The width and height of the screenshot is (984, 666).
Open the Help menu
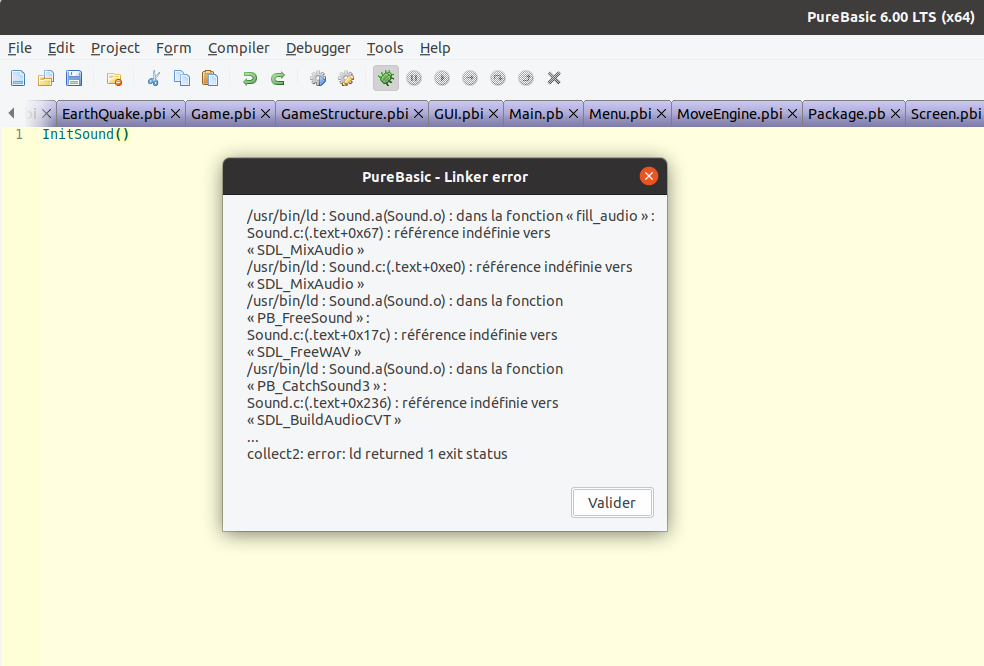[x=435, y=48]
